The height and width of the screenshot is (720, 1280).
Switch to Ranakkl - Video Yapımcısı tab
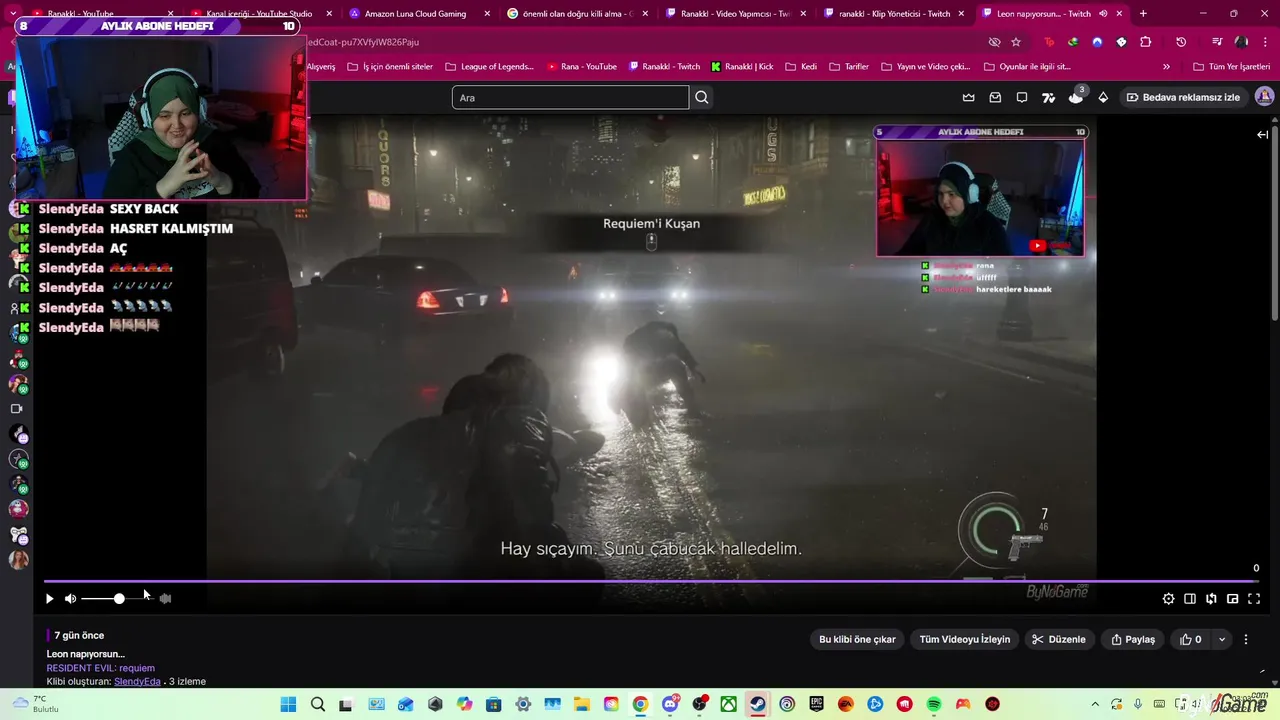click(x=740, y=14)
